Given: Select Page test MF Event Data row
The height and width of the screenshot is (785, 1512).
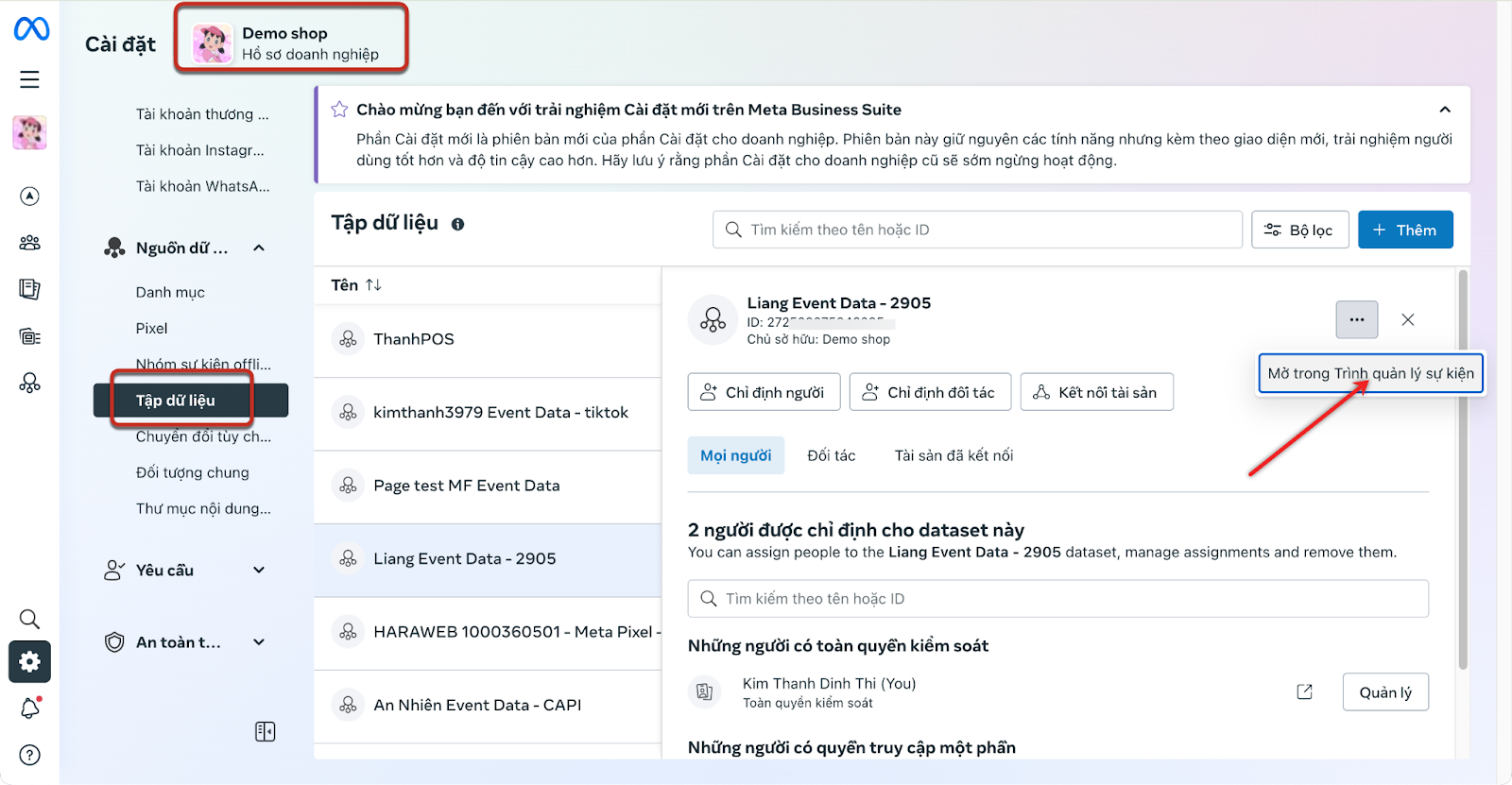Looking at the screenshot, I should [x=488, y=486].
